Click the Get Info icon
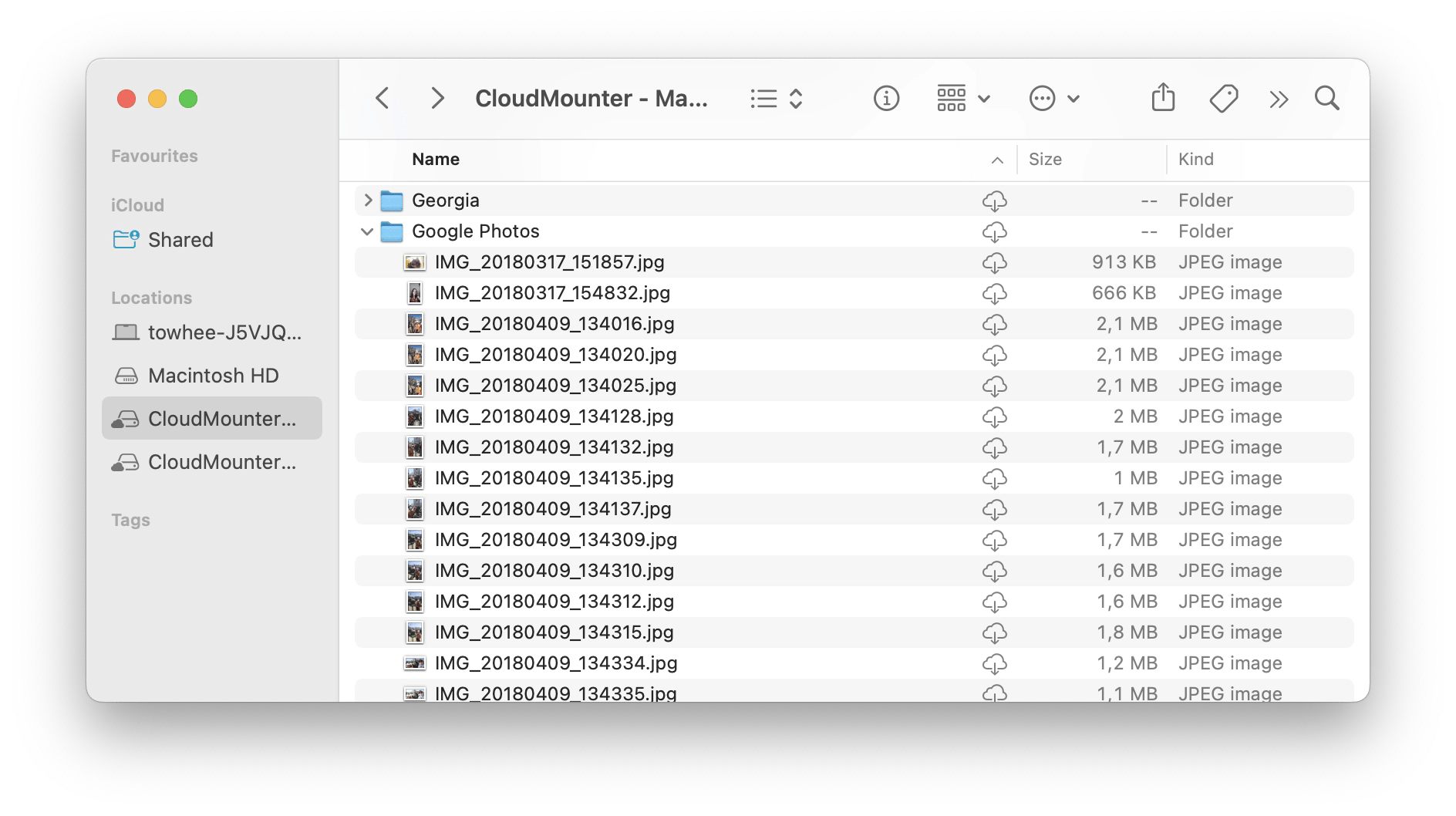Image resolution: width=1456 pixels, height=816 pixels. point(886,99)
